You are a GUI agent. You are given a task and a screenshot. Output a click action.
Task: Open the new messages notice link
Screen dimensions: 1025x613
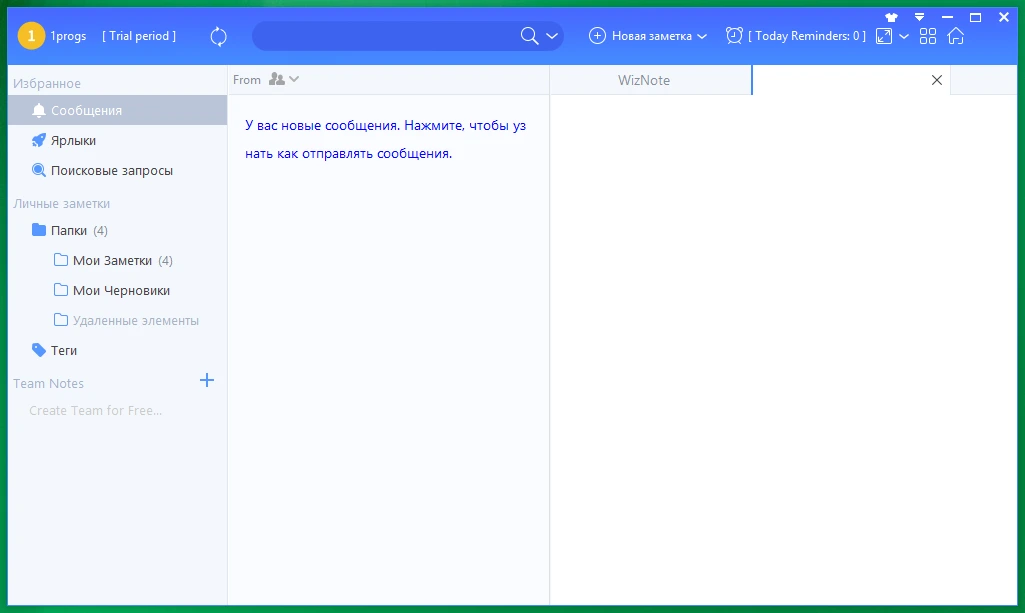pyautogui.click(x=386, y=139)
